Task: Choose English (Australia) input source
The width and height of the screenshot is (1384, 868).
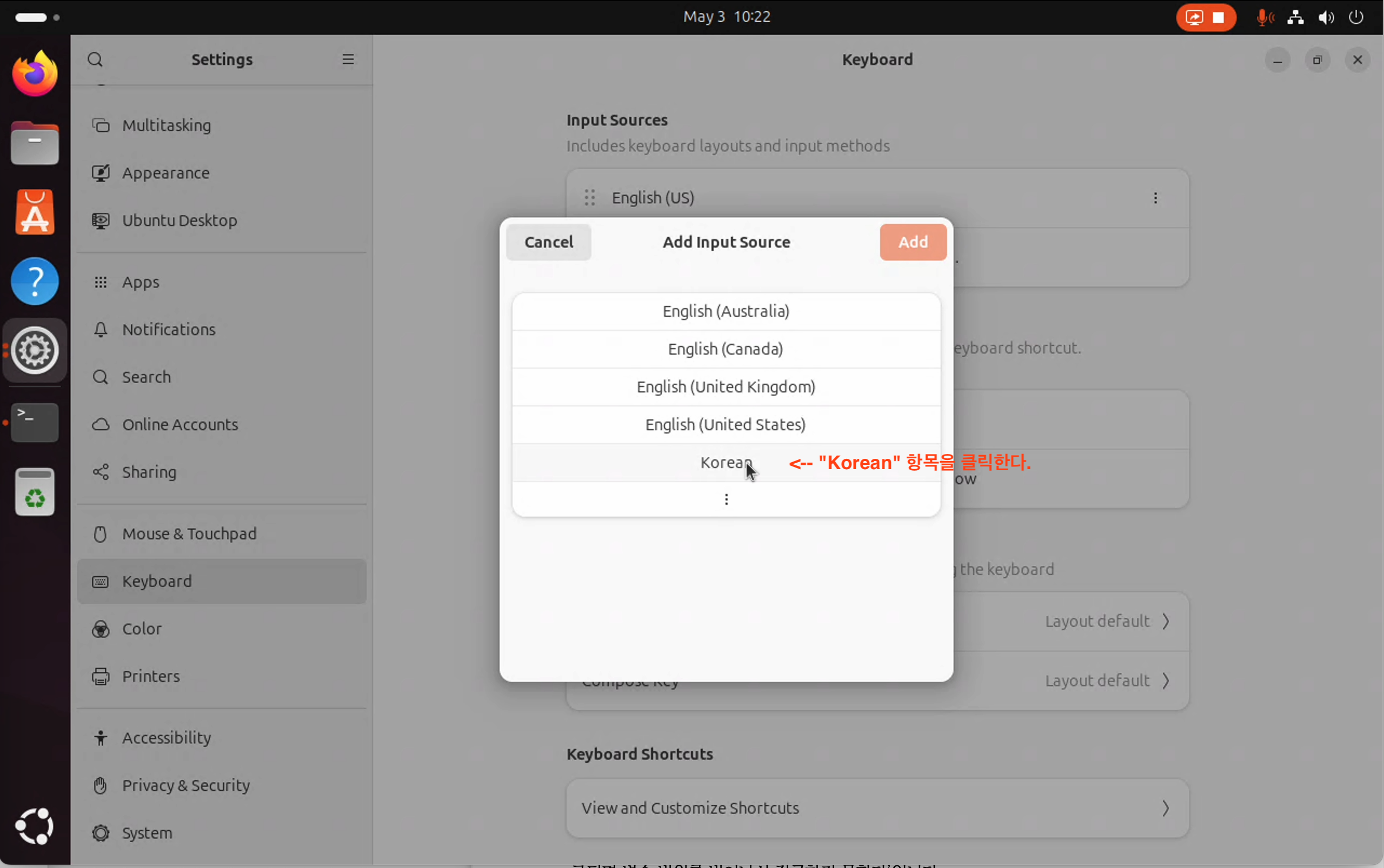Action: coord(726,311)
